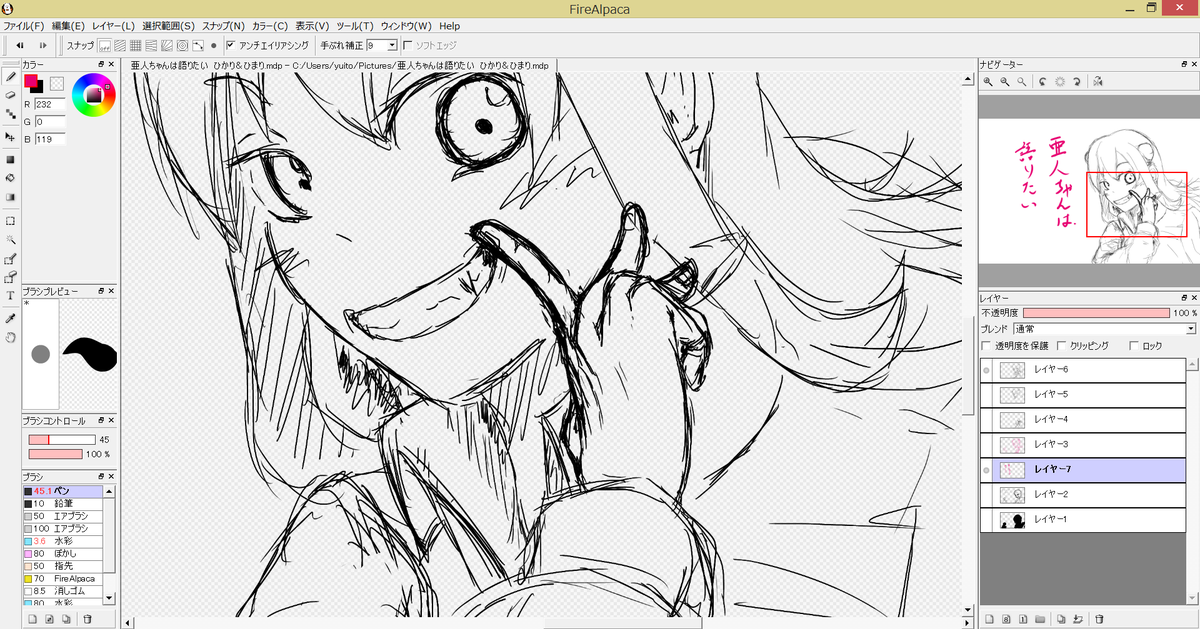Click the foreground pink color swatch
The height and width of the screenshot is (629, 1200).
click(x=31, y=81)
